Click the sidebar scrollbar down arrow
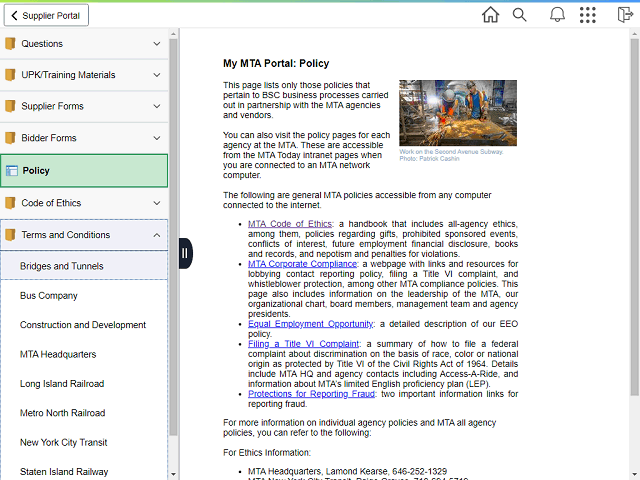This screenshot has height=480, width=640. tap(173, 474)
